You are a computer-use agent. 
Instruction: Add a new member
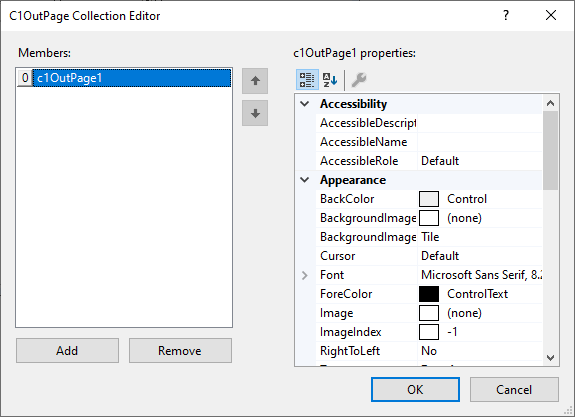click(x=67, y=351)
